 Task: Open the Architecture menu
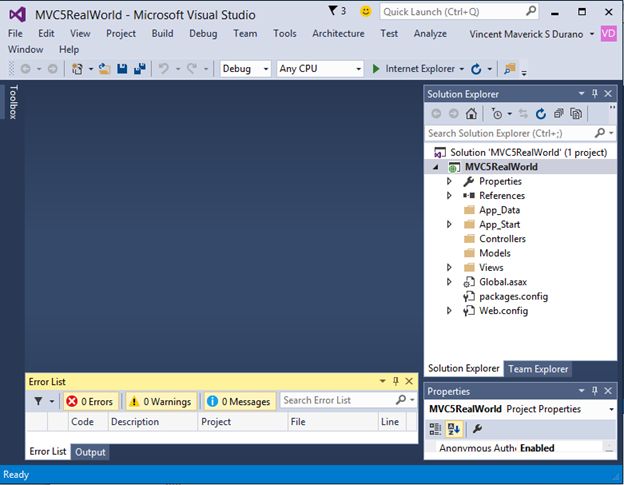pyautogui.click(x=338, y=33)
